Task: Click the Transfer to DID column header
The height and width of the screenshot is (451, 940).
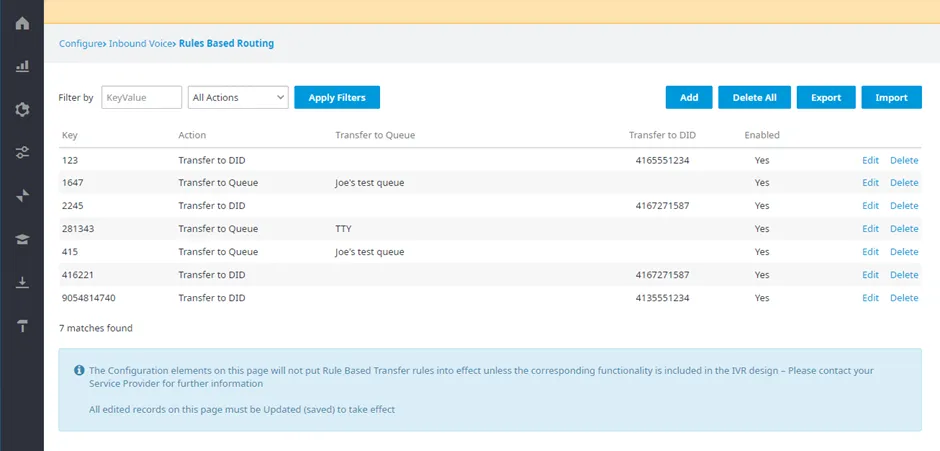Action: (662, 135)
